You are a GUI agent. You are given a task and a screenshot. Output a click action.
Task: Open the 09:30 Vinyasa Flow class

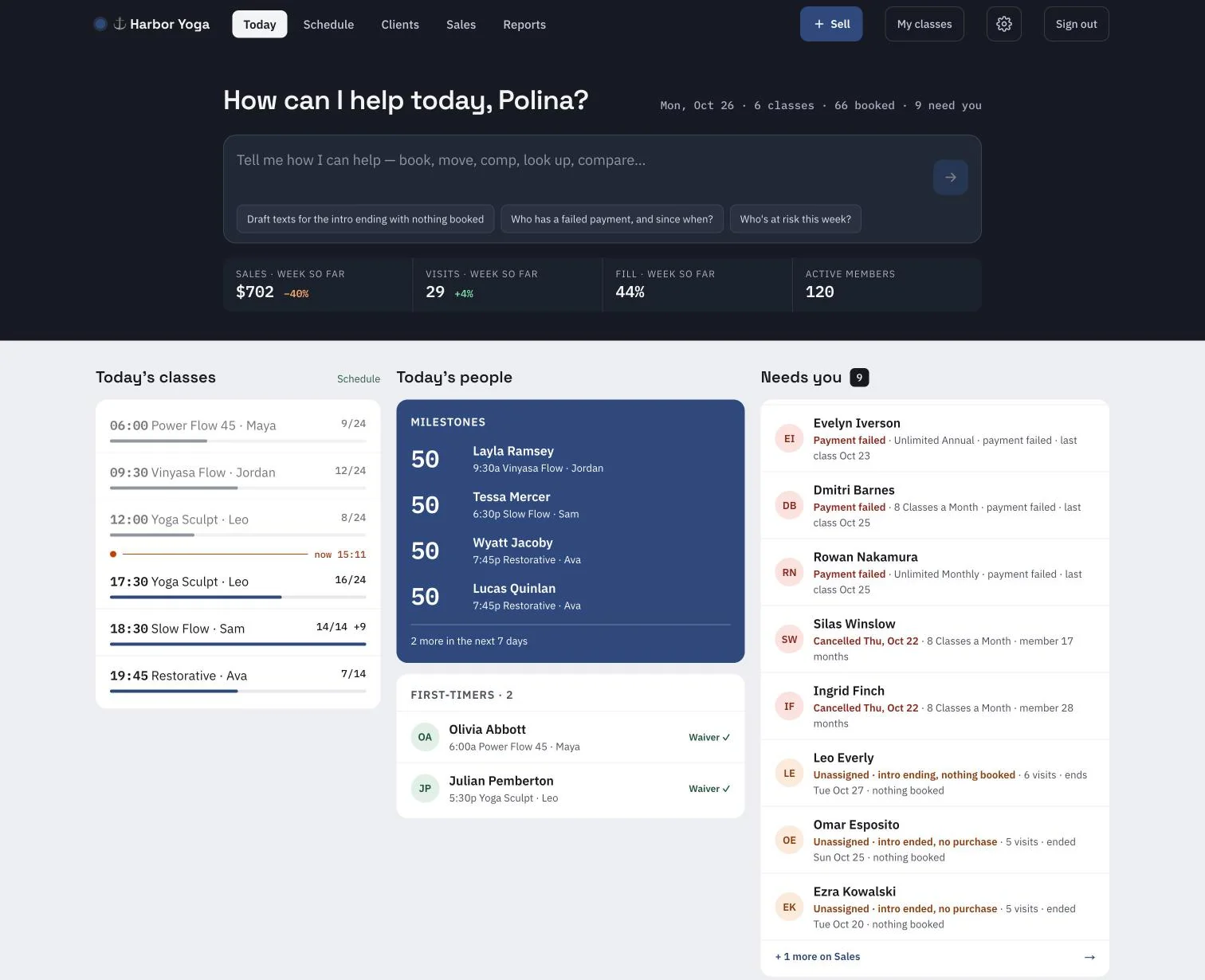pyautogui.click(x=238, y=476)
